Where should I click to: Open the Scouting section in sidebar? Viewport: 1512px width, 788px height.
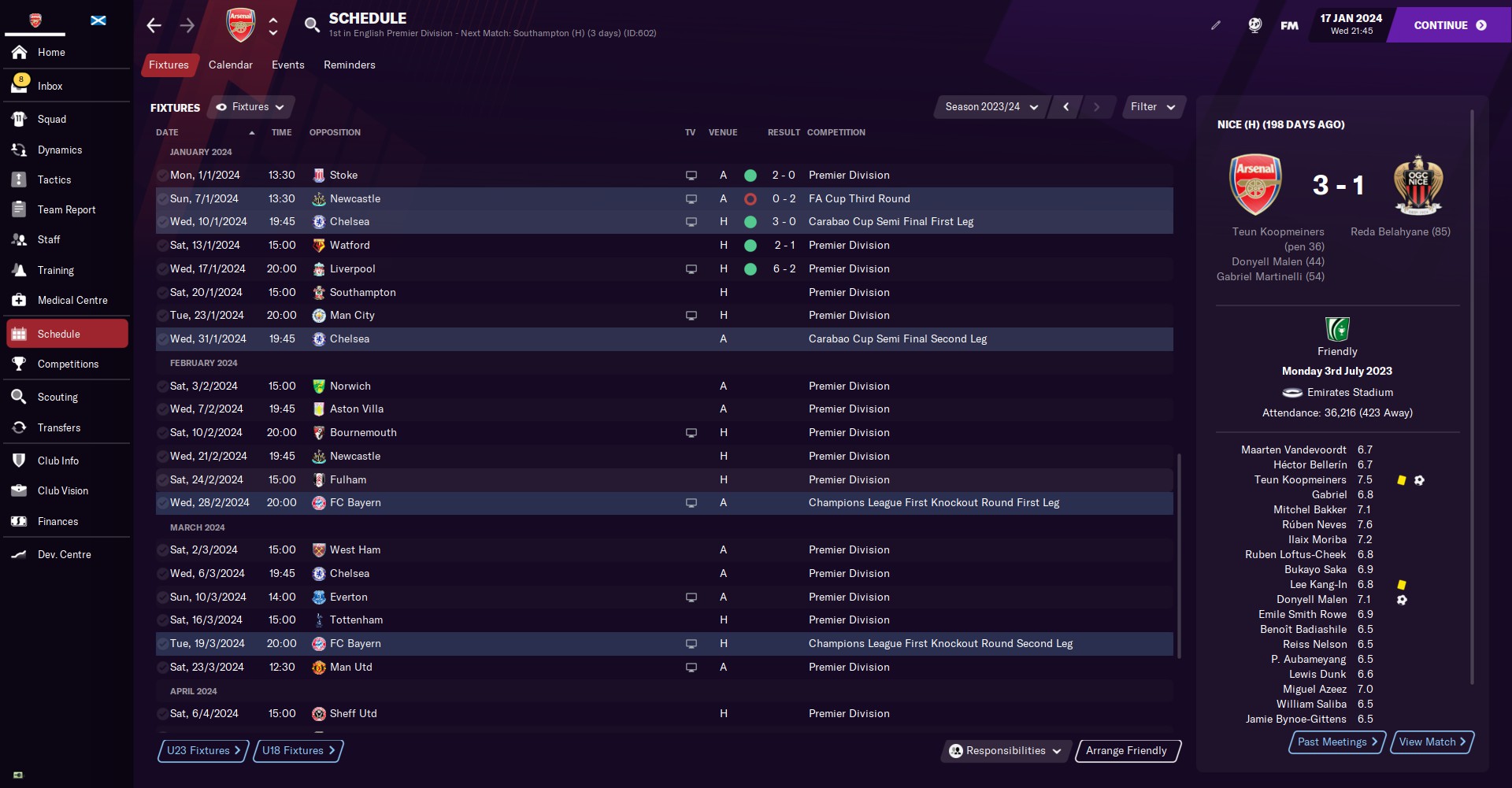click(57, 397)
